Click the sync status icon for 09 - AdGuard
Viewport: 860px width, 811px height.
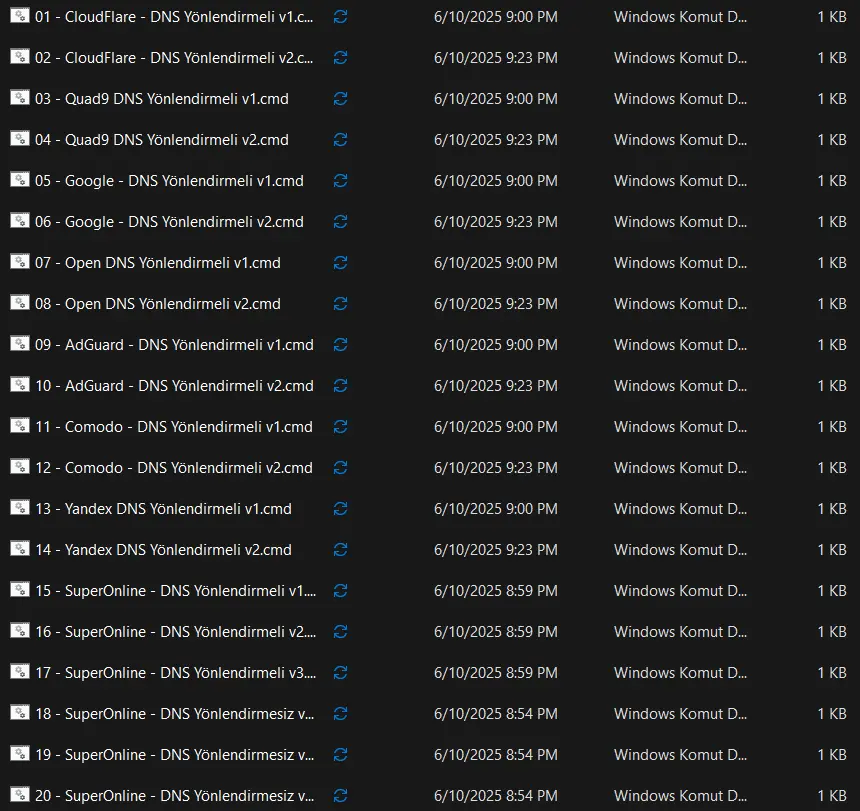click(x=341, y=344)
